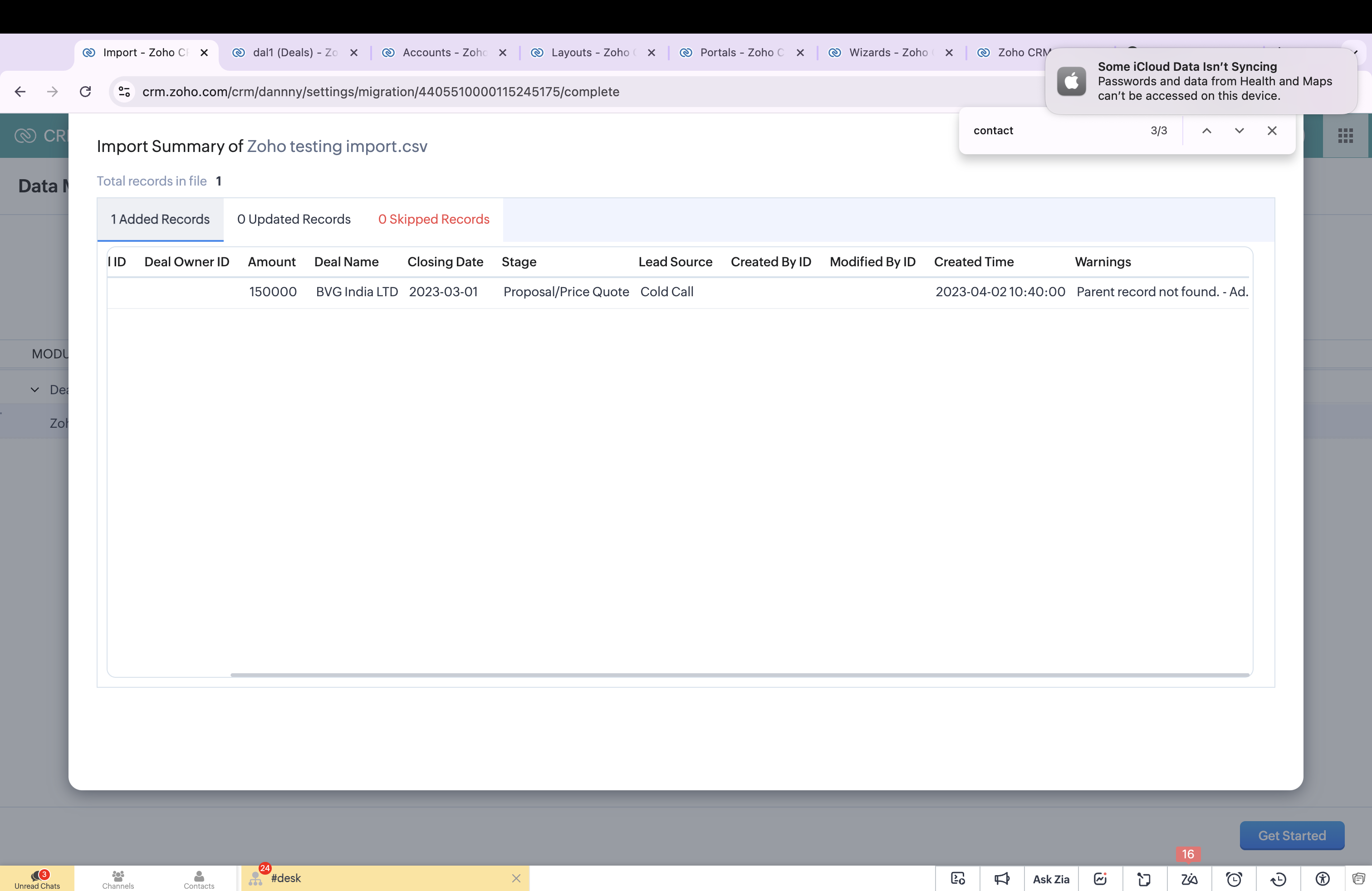This screenshot has height=891, width=1372.
Task: Click the Ask Zia button
Action: 1051,878
